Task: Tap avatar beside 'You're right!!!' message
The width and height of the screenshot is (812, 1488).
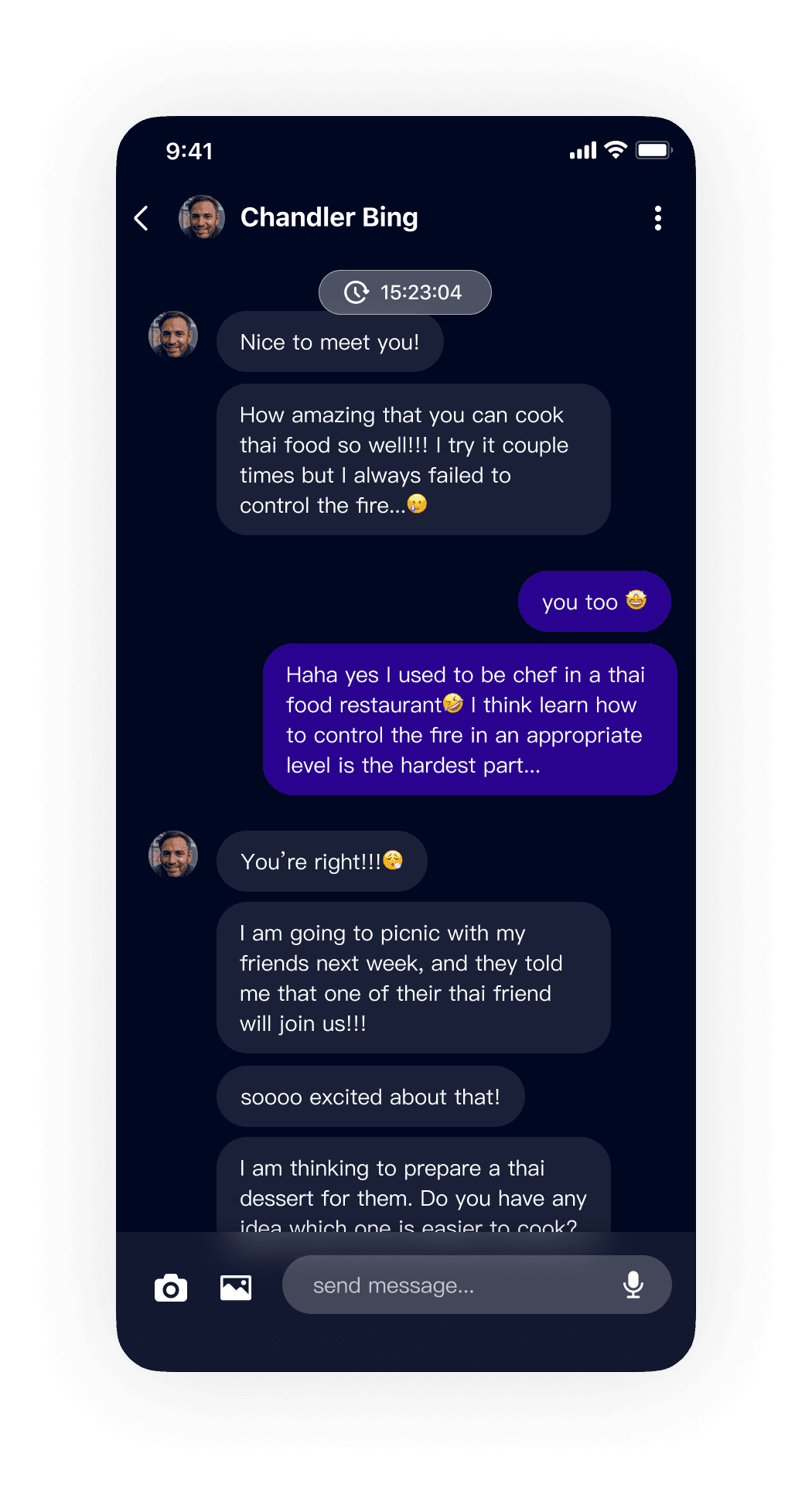Action: pos(173,855)
